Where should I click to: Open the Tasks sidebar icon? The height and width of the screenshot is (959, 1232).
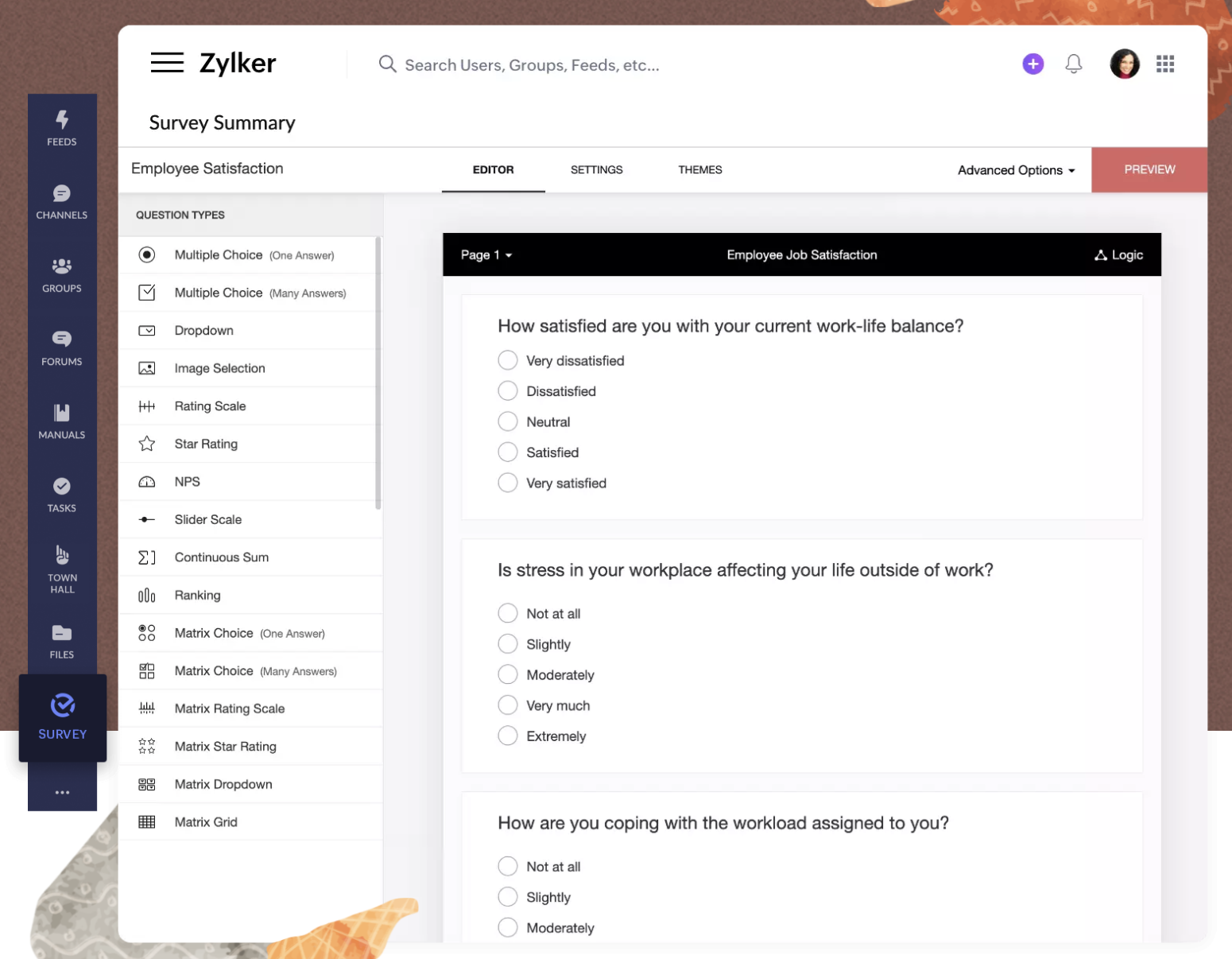pos(62,495)
